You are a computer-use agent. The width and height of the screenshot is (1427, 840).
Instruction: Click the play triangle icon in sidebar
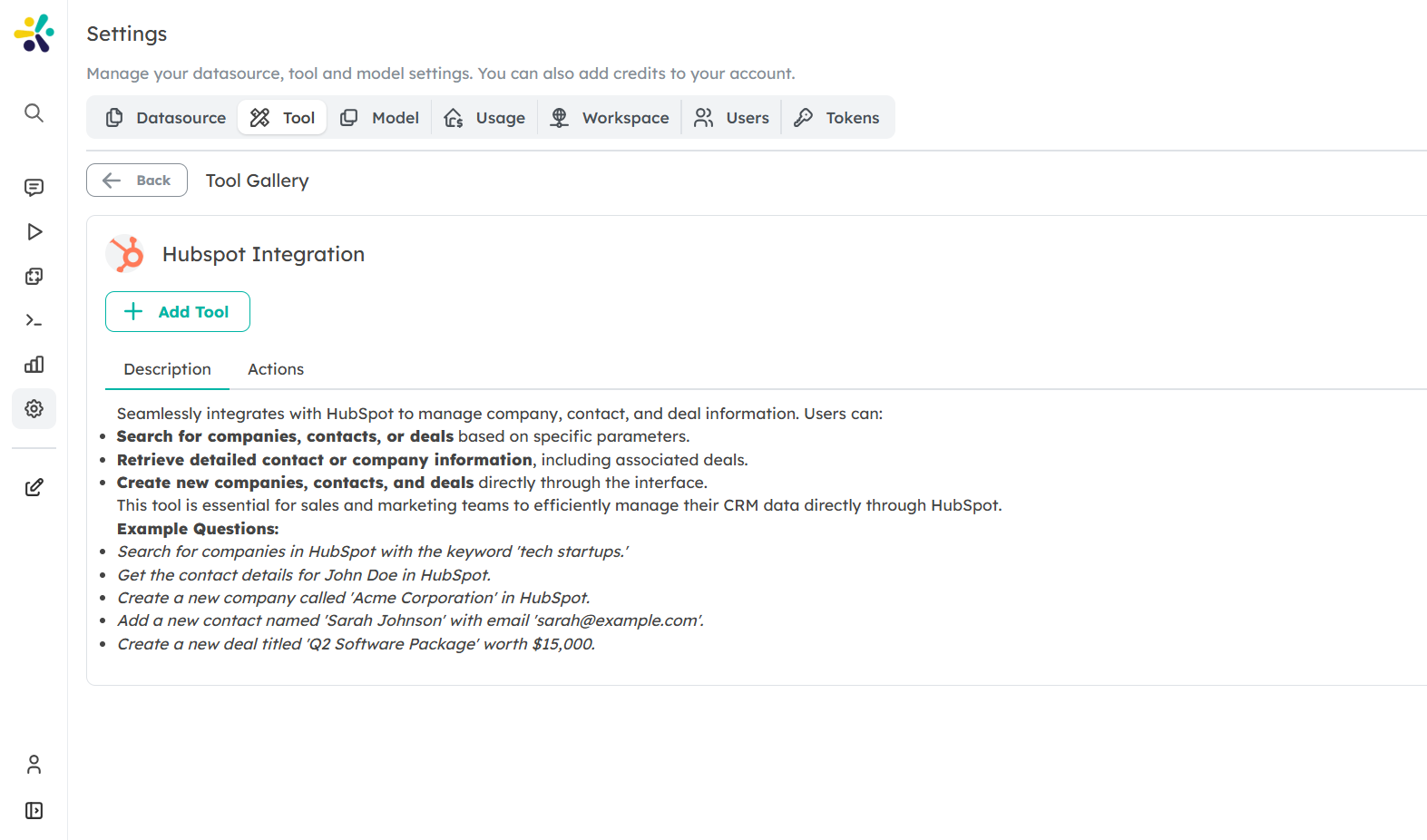[34, 232]
